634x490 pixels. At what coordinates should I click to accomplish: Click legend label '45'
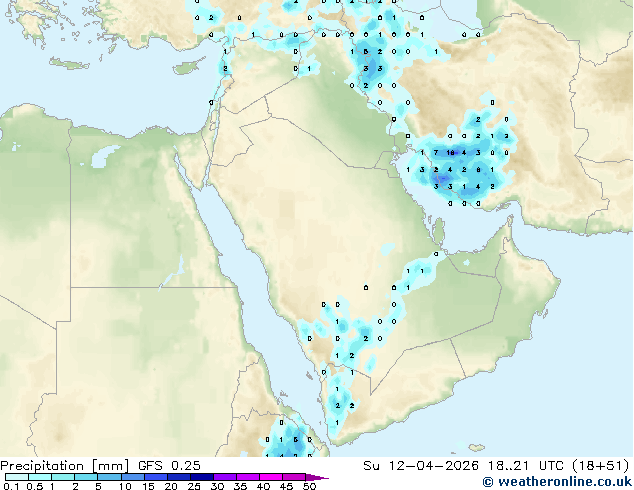[x=286, y=486]
